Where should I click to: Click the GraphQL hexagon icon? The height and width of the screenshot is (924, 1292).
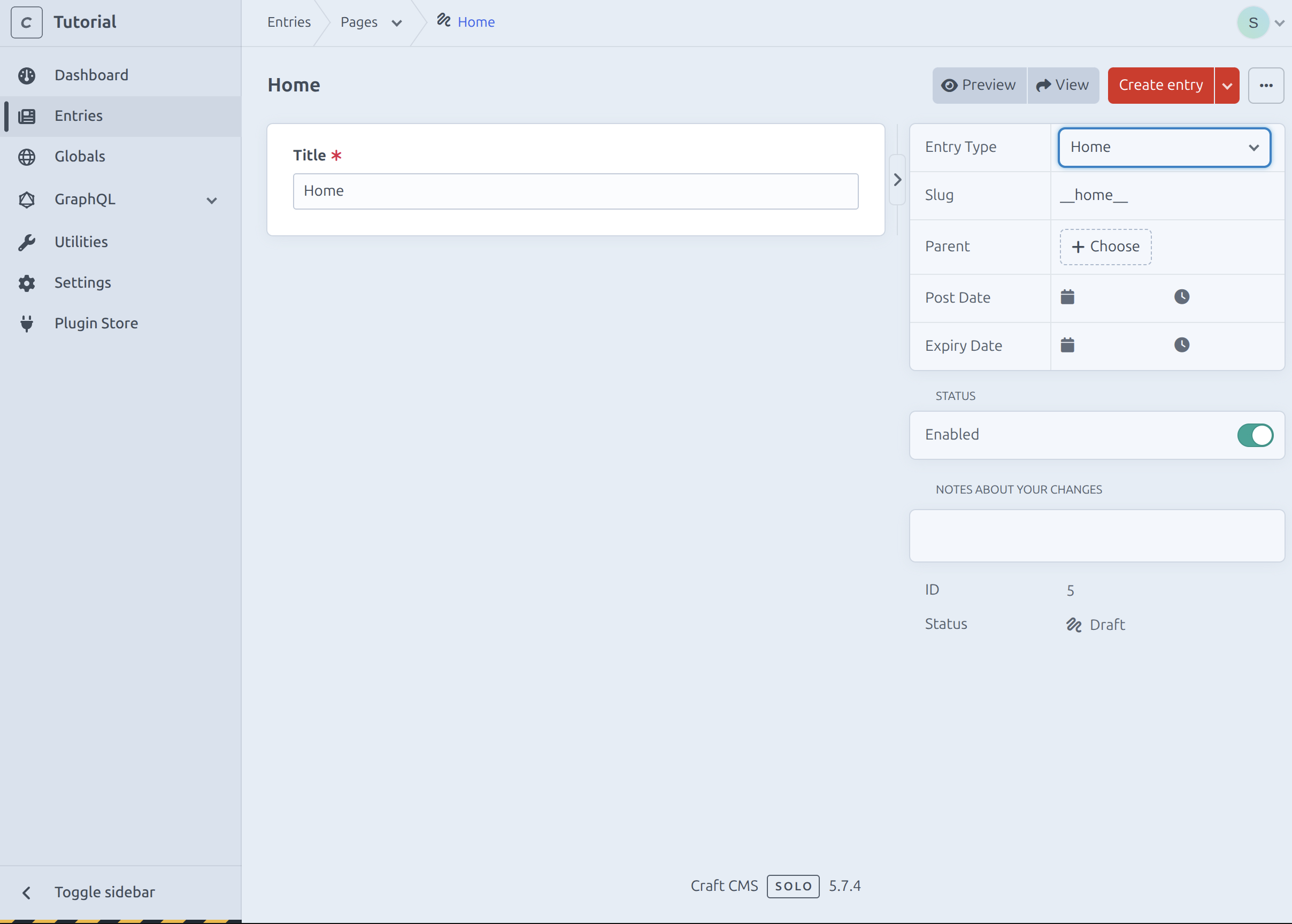(x=27, y=199)
